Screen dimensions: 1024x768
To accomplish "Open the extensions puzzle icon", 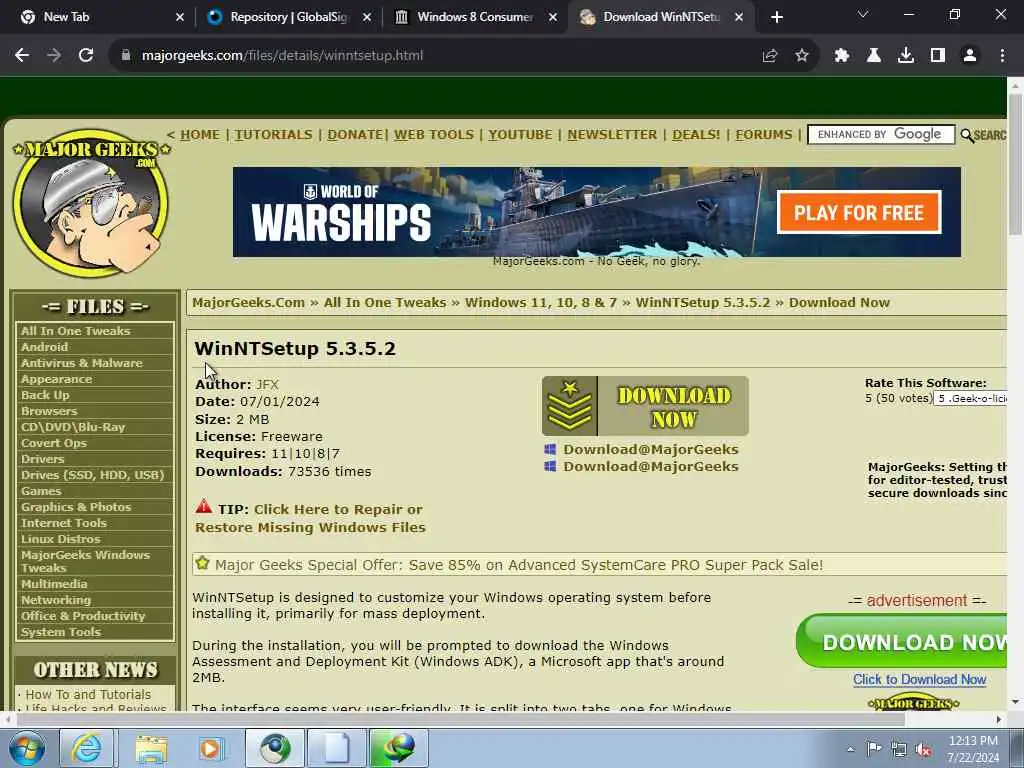I will pos(842,56).
